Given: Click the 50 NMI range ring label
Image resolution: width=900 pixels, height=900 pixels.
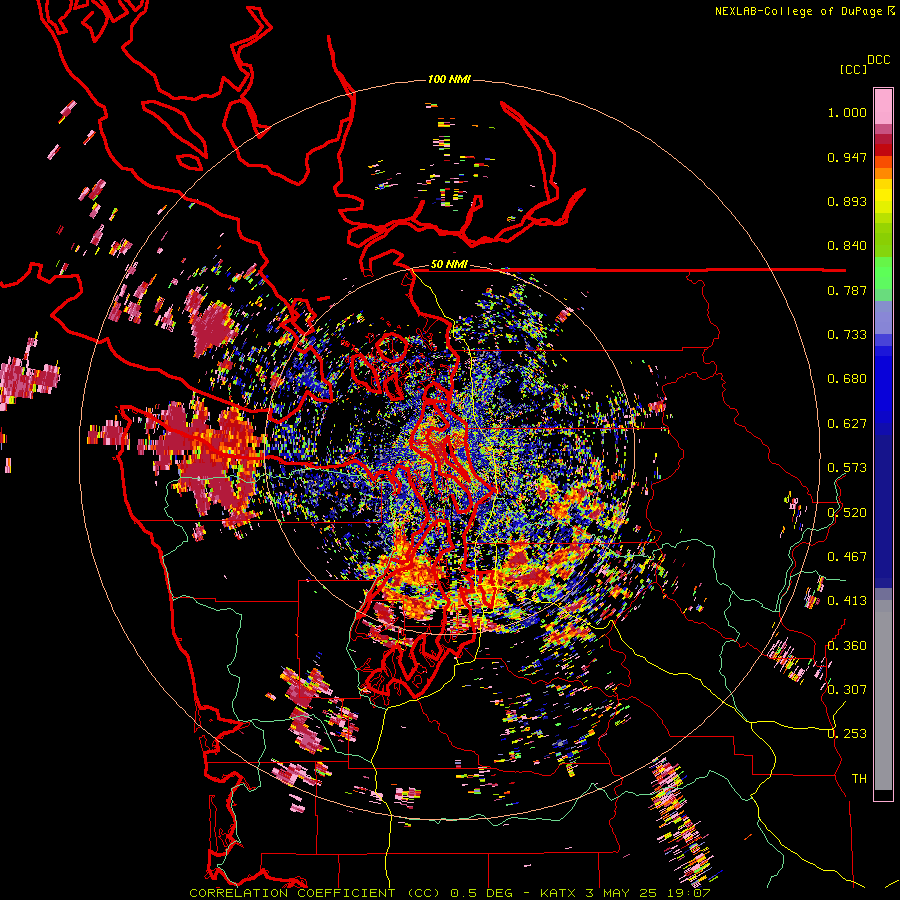Looking at the screenshot, I should (449, 265).
